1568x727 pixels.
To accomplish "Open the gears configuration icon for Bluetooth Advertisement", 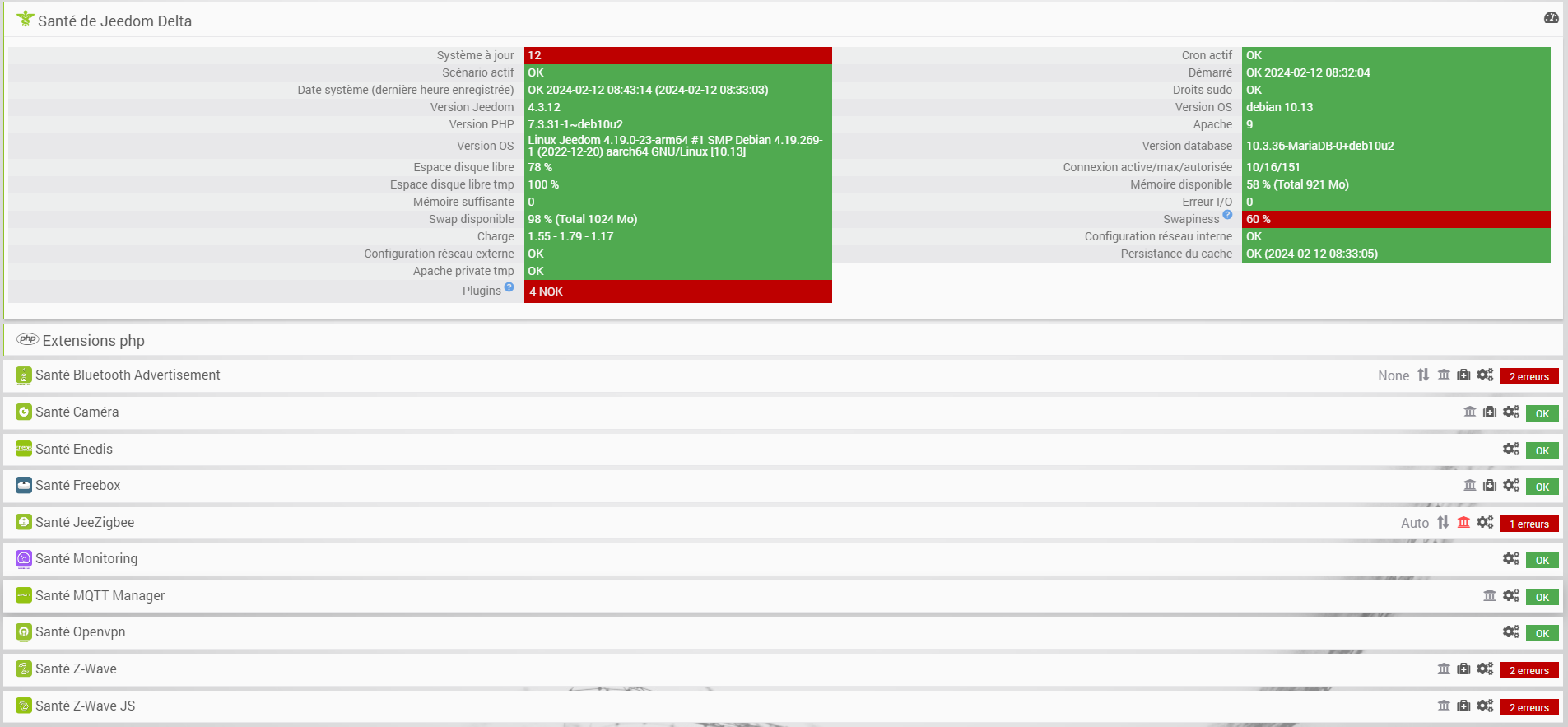I will click(1485, 375).
